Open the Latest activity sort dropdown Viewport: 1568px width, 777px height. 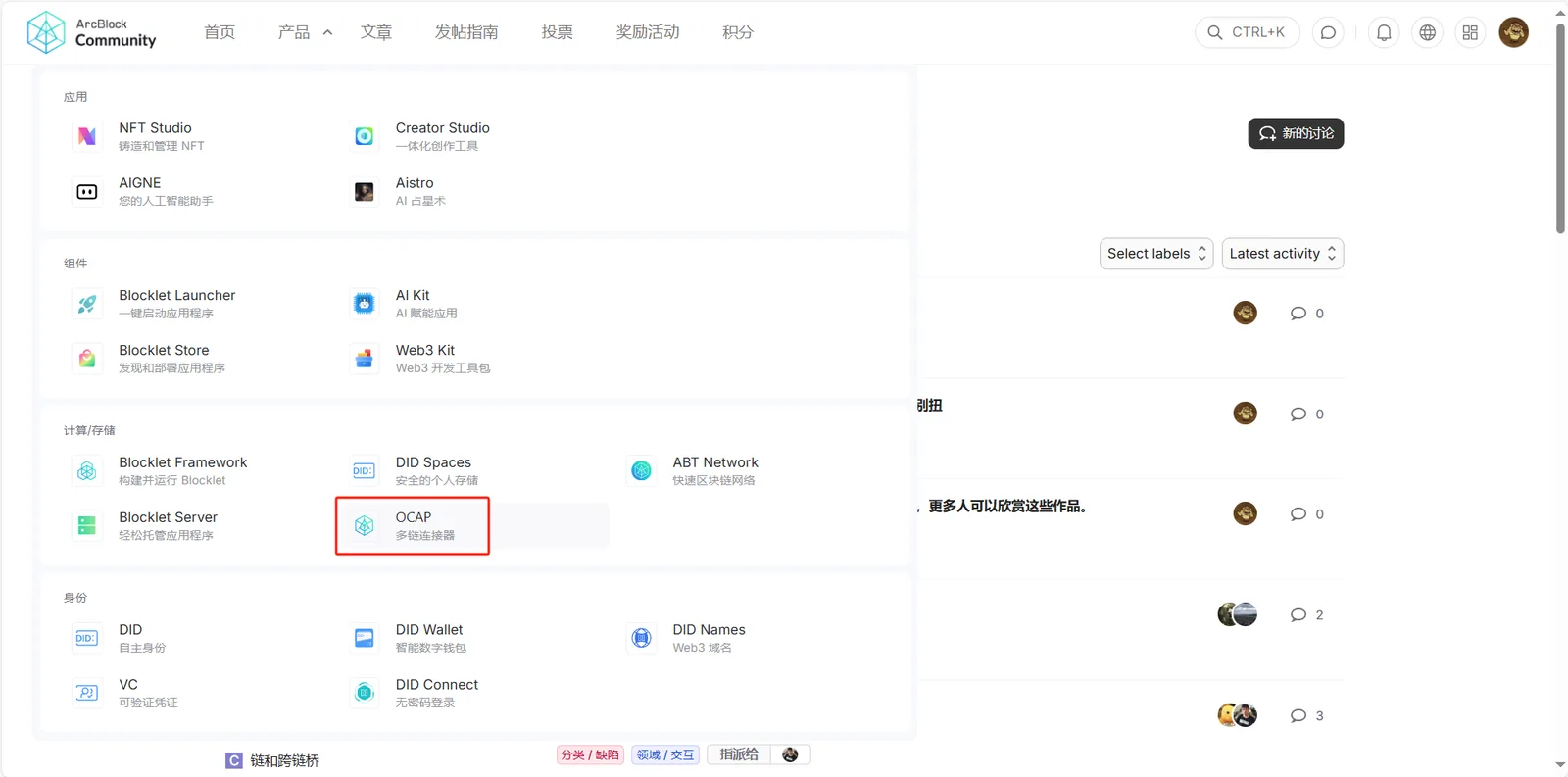click(x=1283, y=254)
